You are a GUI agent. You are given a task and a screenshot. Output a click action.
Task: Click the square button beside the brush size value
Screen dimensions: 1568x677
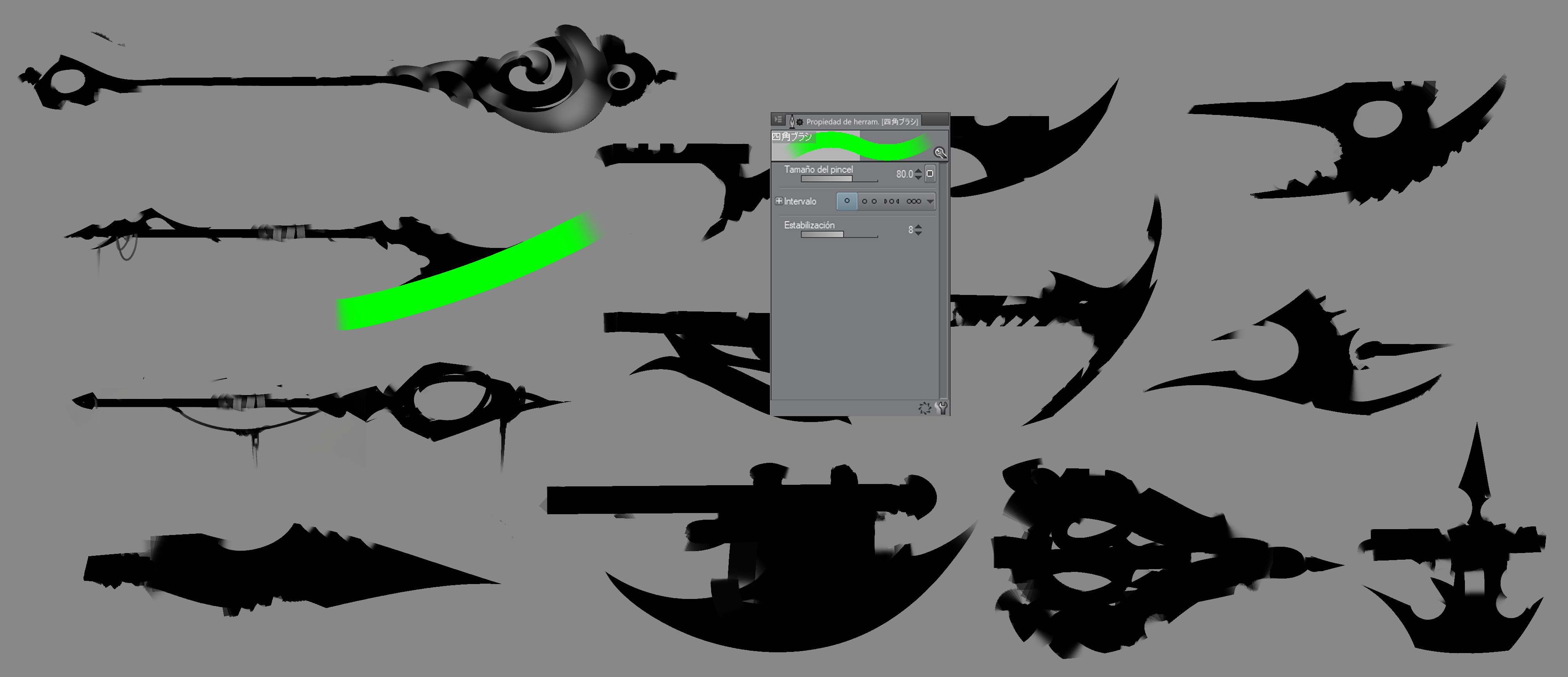tap(930, 175)
